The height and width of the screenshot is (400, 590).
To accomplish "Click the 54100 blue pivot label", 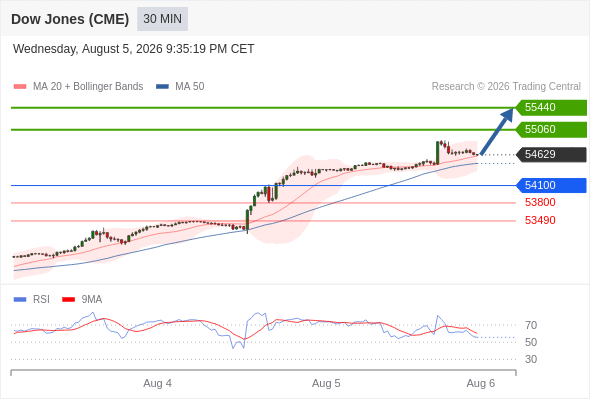I will coord(551,185).
